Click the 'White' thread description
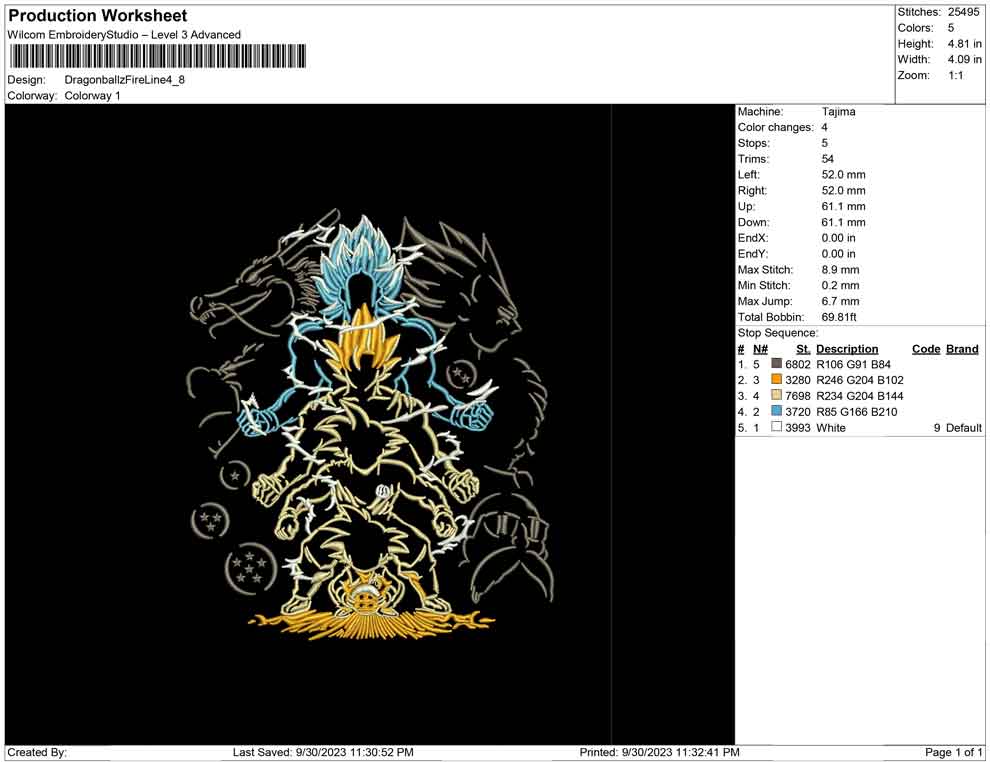The image size is (990, 762). [831, 427]
